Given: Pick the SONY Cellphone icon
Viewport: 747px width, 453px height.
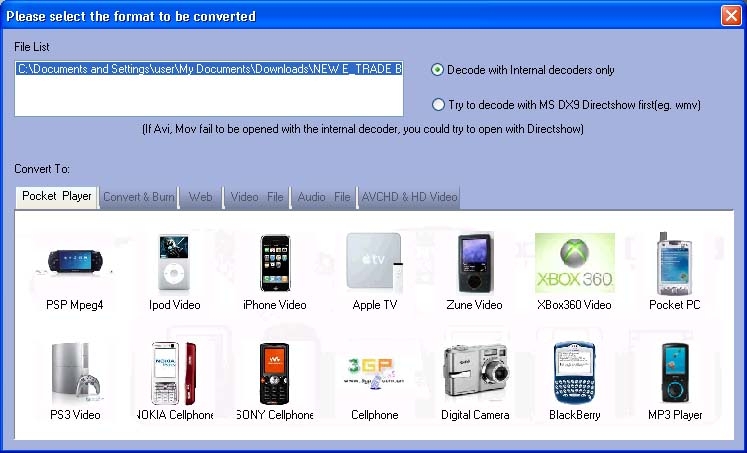Looking at the screenshot, I should pos(274,373).
